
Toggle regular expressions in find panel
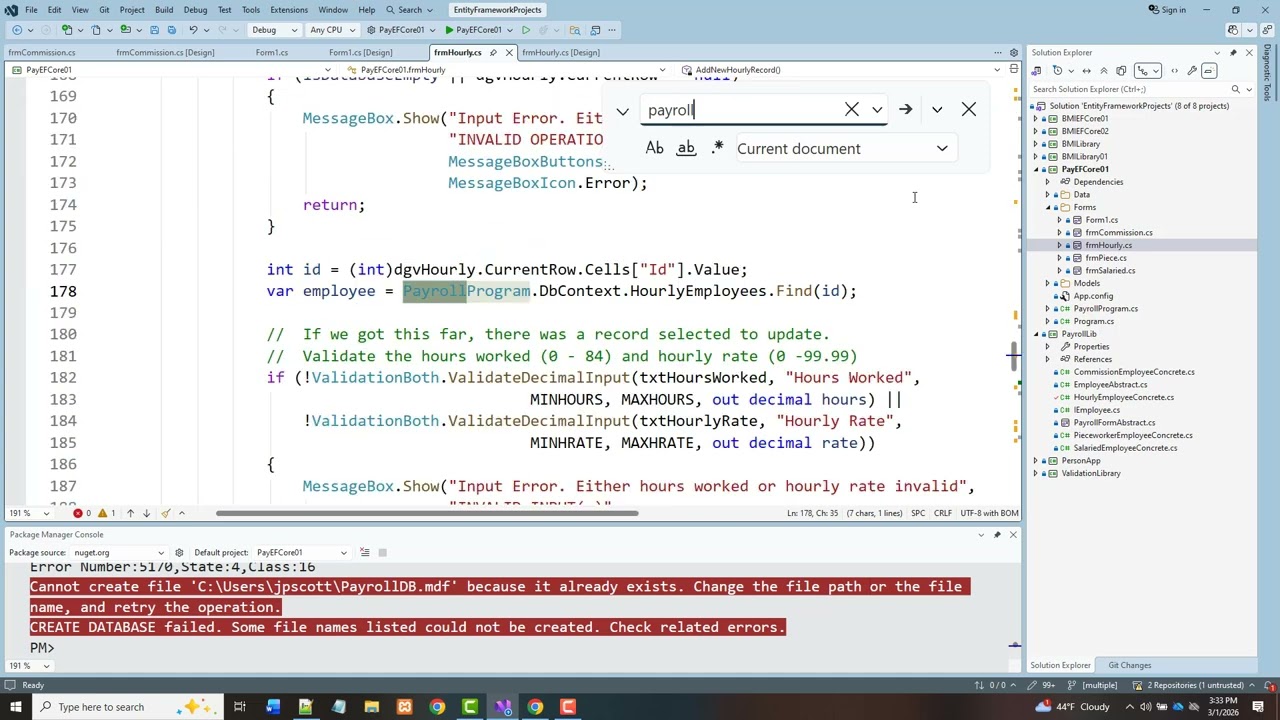click(717, 148)
